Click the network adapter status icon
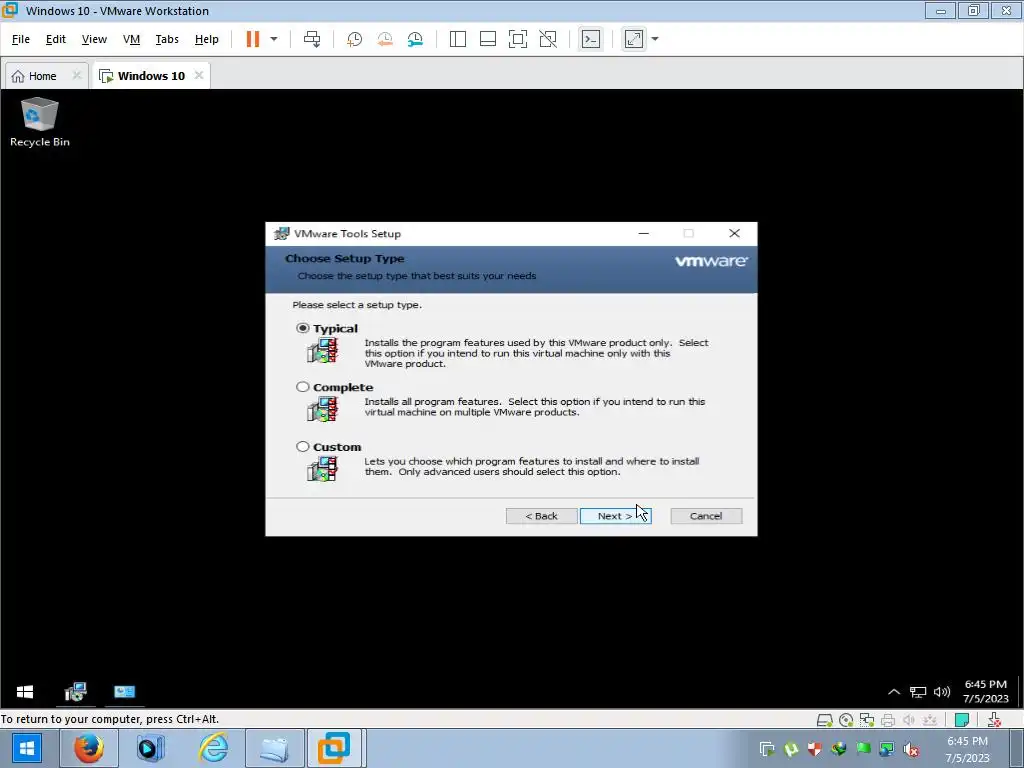This screenshot has width=1024, height=768. 867,720
